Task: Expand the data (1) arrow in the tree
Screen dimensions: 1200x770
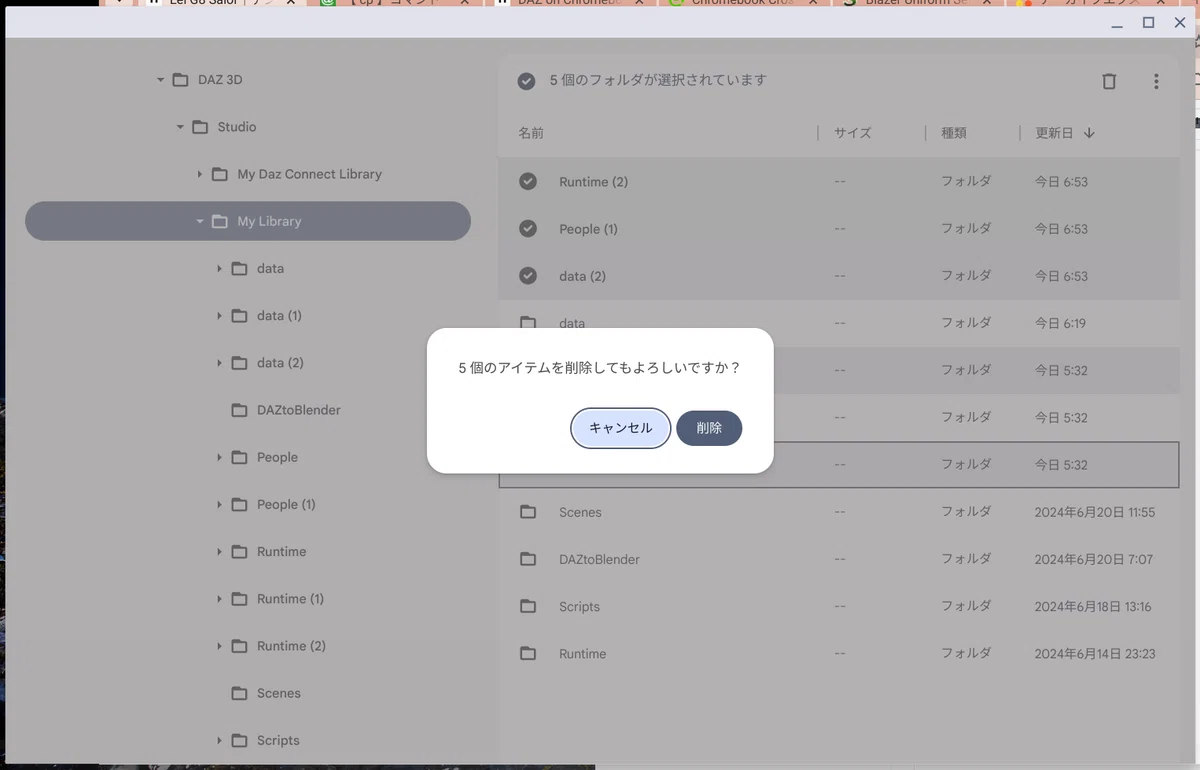Action: coord(219,315)
